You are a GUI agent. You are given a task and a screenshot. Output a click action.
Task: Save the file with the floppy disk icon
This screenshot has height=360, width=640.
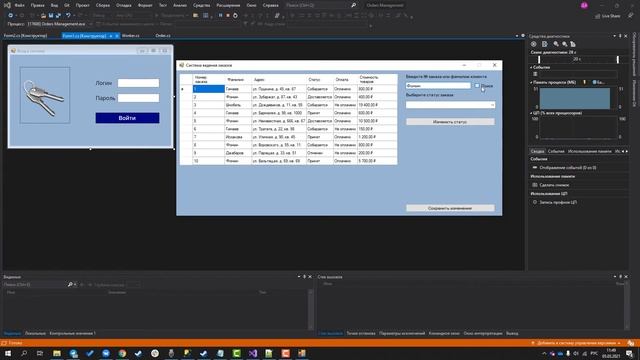click(51, 16)
